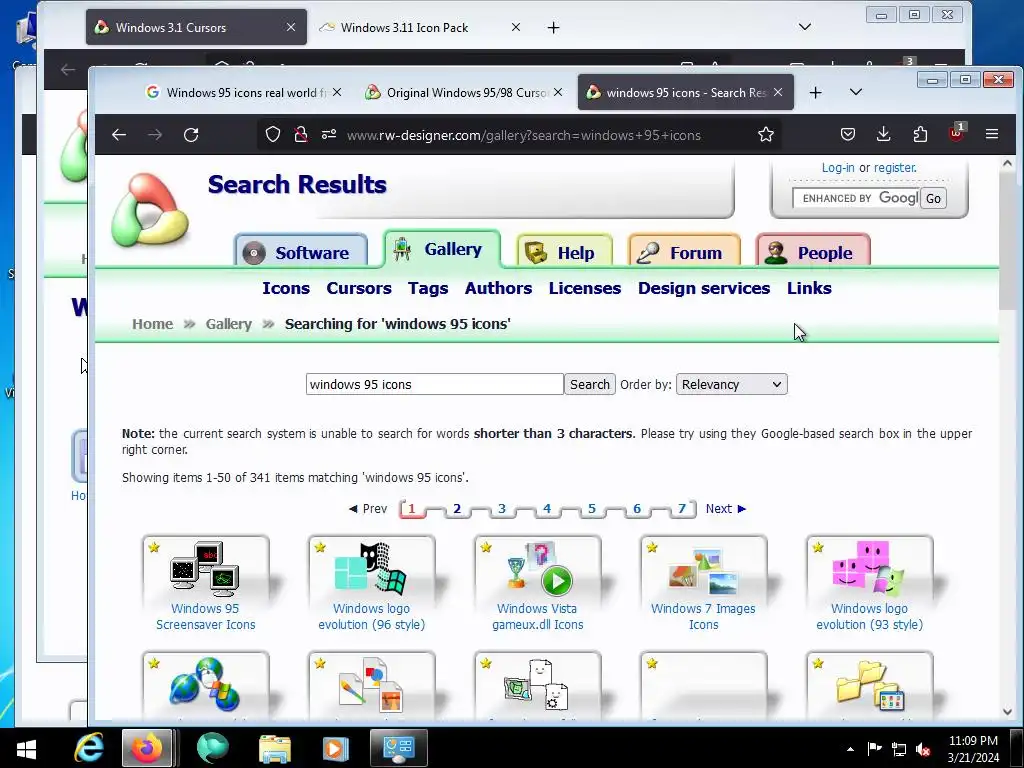Open uBlock Origin extension icon
Image resolution: width=1024 pixels, height=768 pixels.
956,133
